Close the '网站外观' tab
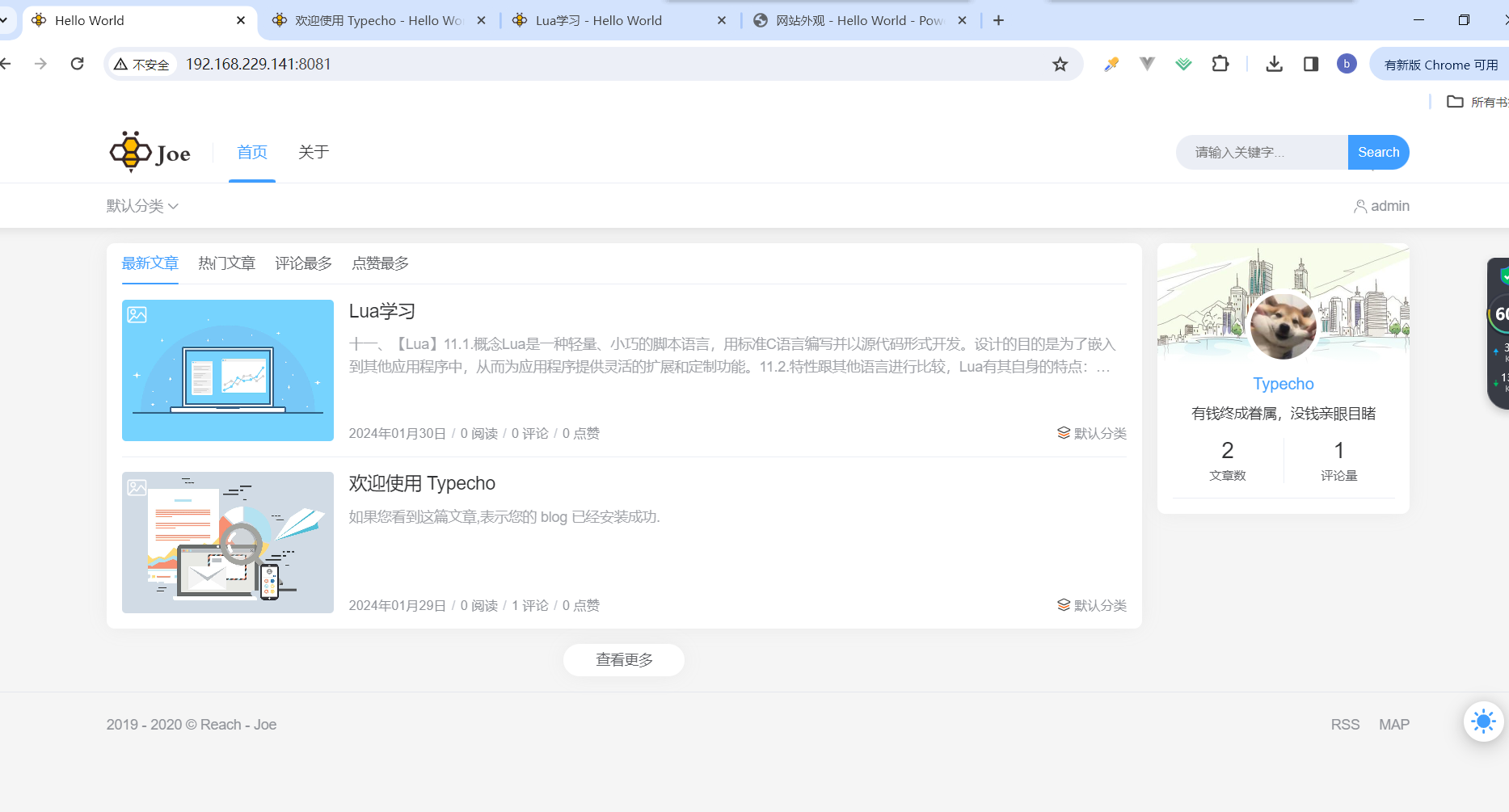 tap(962, 20)
